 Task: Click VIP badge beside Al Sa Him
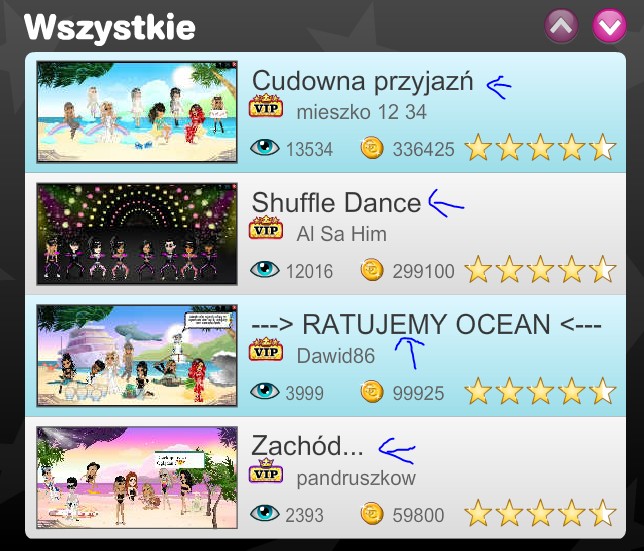point(266,228)
